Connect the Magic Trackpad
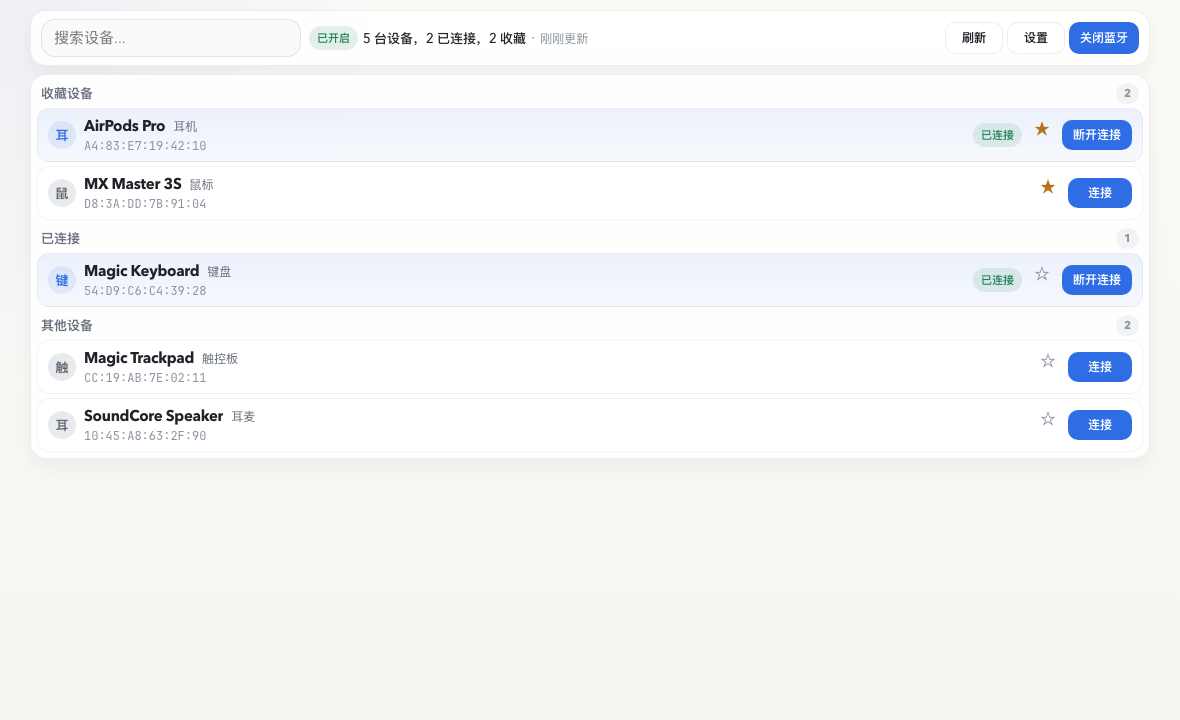The image size is (1180, 720). pos(1099,367)
